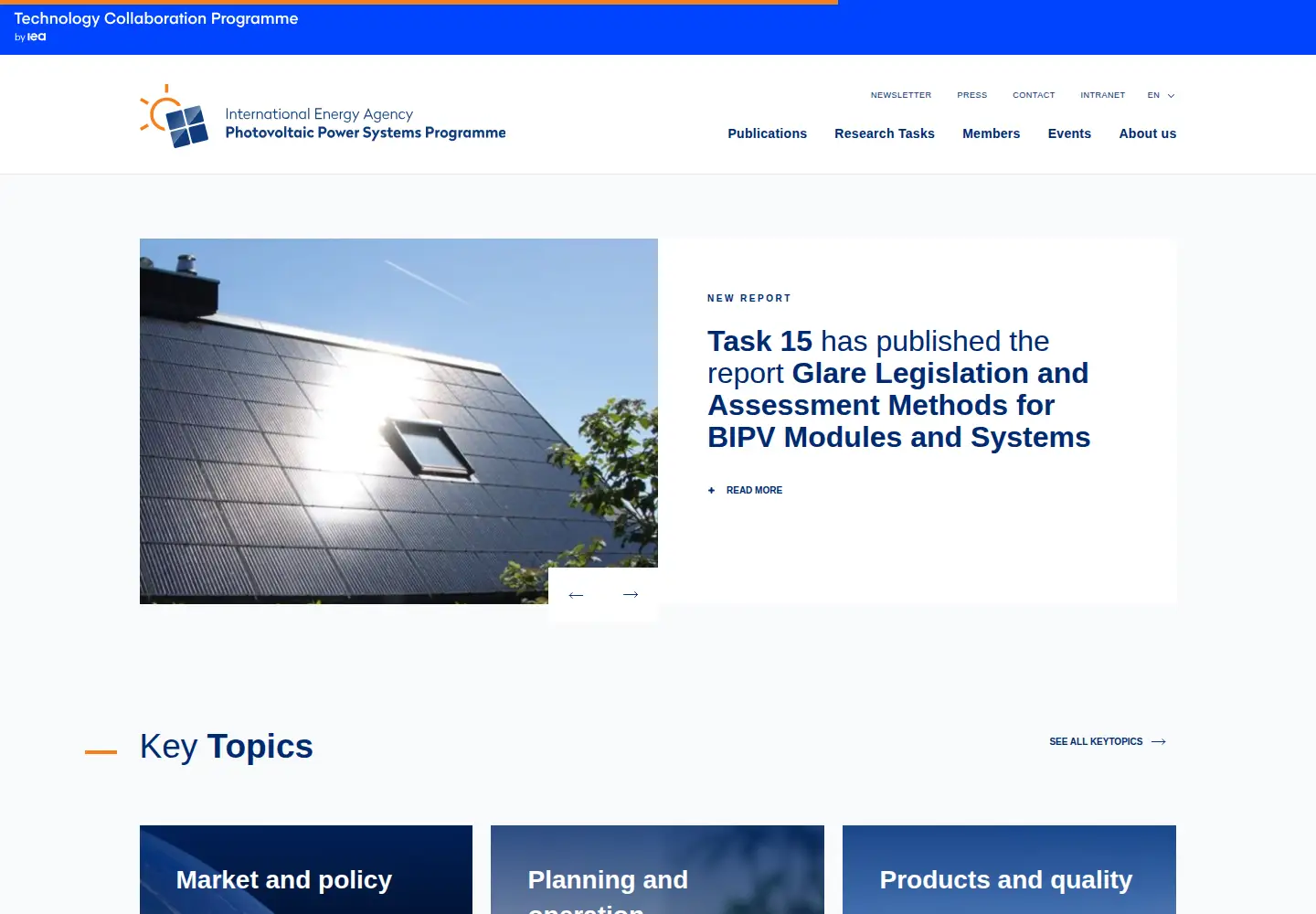
Task: Click the Key Topics heading
Action: [x=227, y=747]
